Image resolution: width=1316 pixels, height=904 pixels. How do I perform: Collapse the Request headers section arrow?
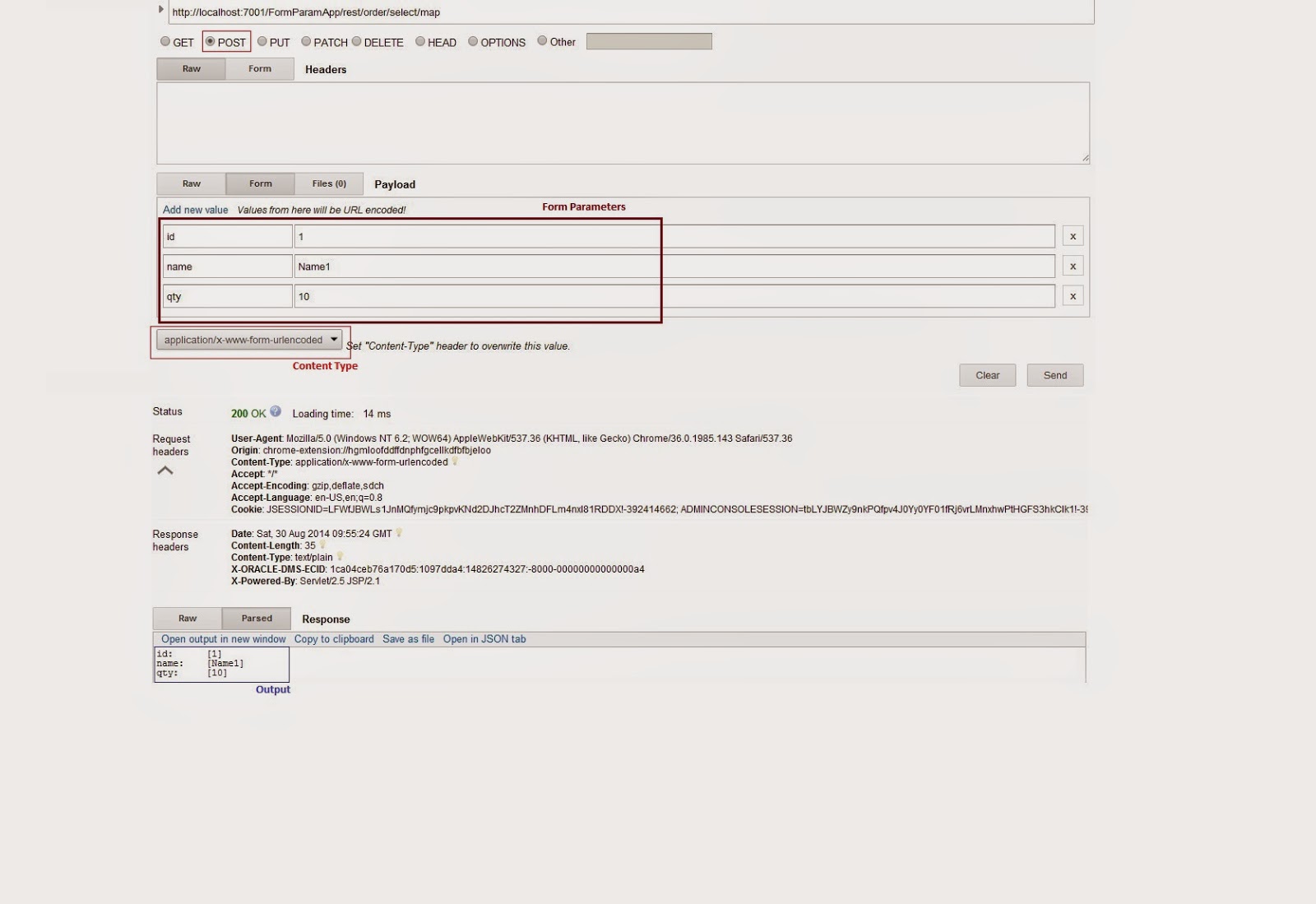click(x=165, y=471)
